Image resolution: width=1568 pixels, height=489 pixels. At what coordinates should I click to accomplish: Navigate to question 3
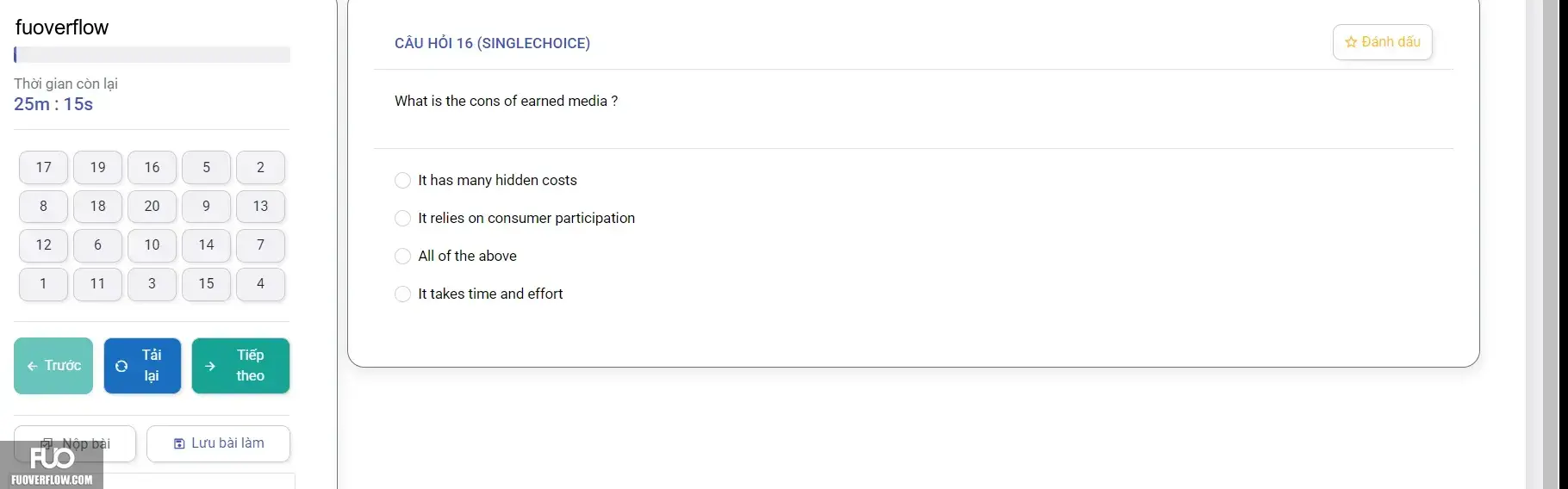(152, 283)
